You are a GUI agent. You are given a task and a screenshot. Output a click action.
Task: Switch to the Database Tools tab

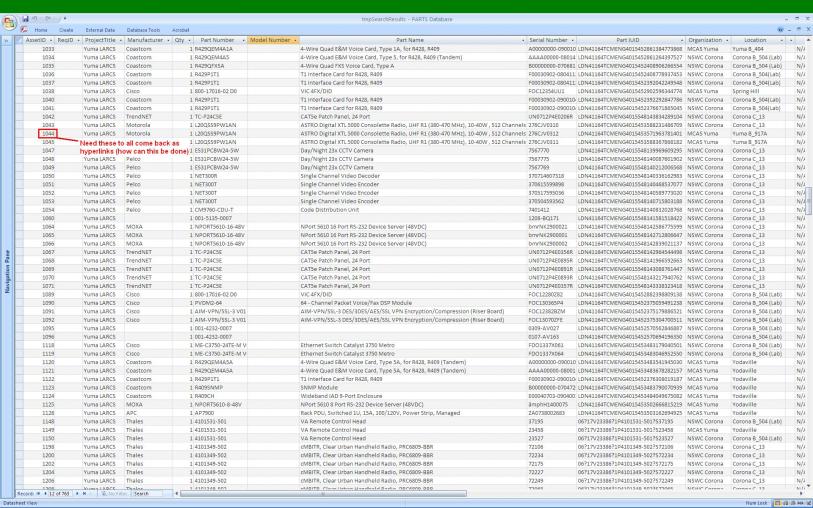(x=143, y=30)
